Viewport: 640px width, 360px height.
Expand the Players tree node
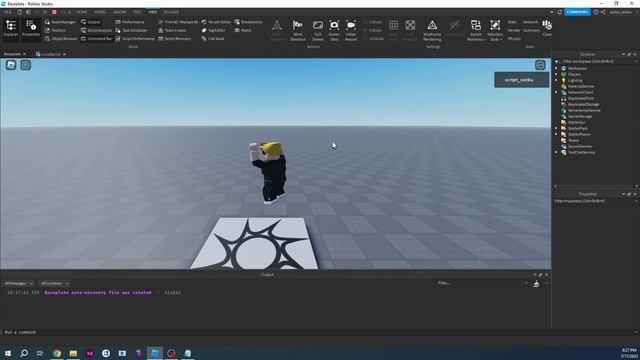click(556, 75)
